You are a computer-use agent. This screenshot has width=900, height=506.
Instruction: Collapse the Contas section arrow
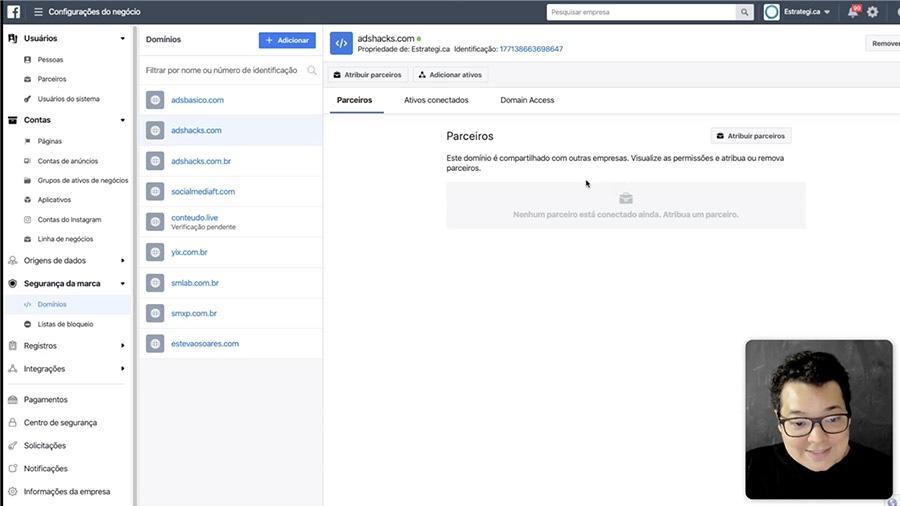pos(122,120)
